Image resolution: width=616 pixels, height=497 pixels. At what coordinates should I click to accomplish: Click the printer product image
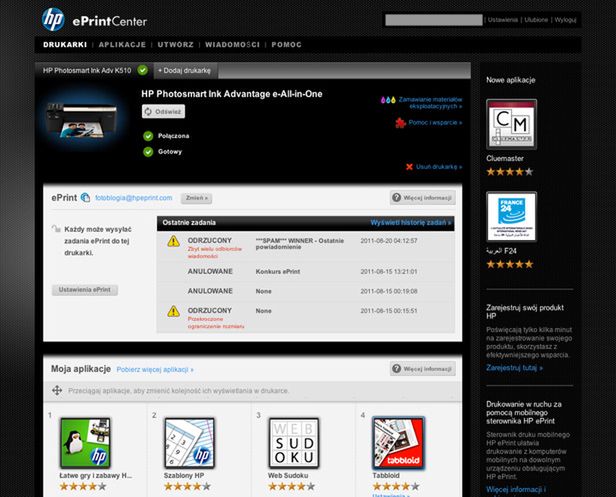pyautogui.click(x=82, y=120)
